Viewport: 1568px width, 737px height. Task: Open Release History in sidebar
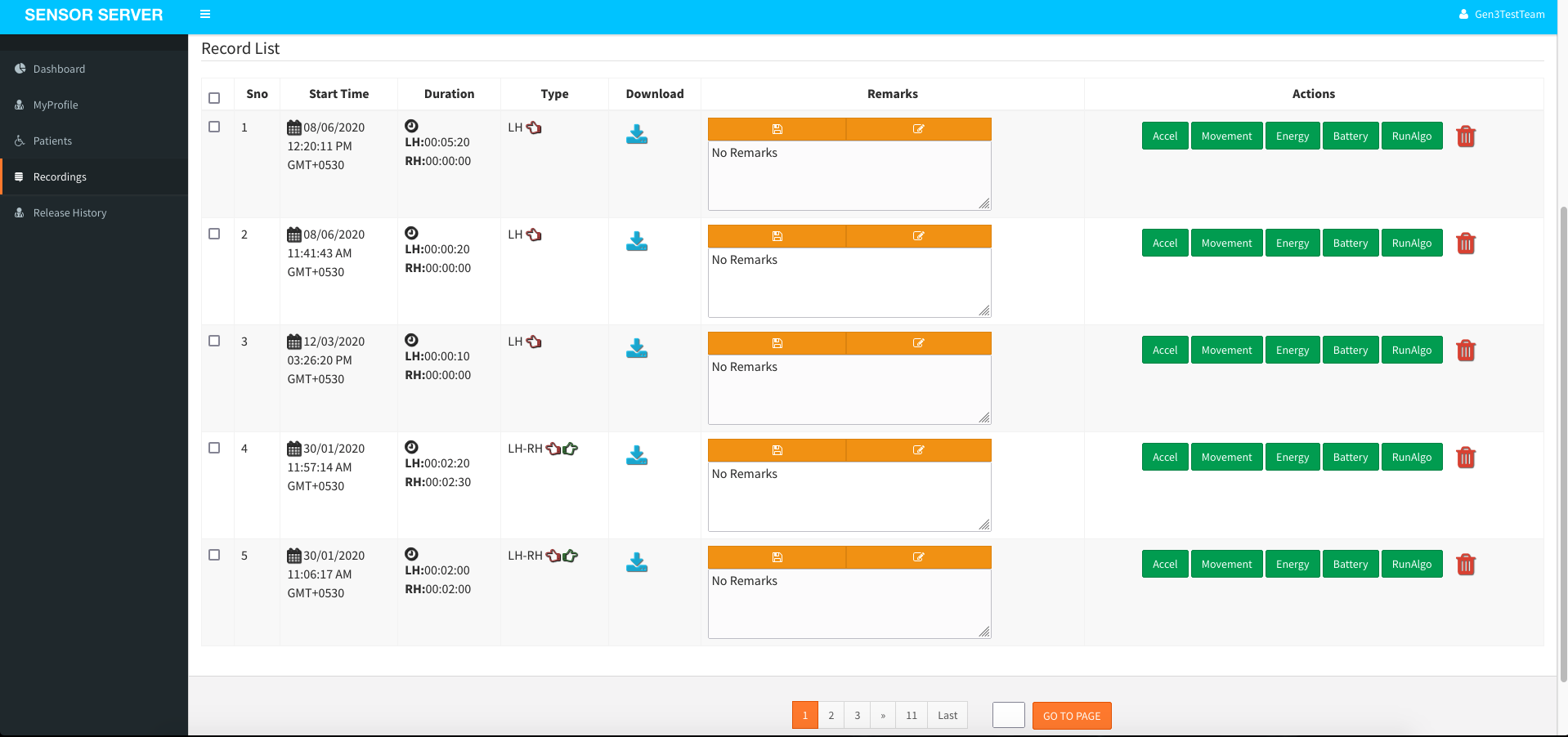coord(69,213)
